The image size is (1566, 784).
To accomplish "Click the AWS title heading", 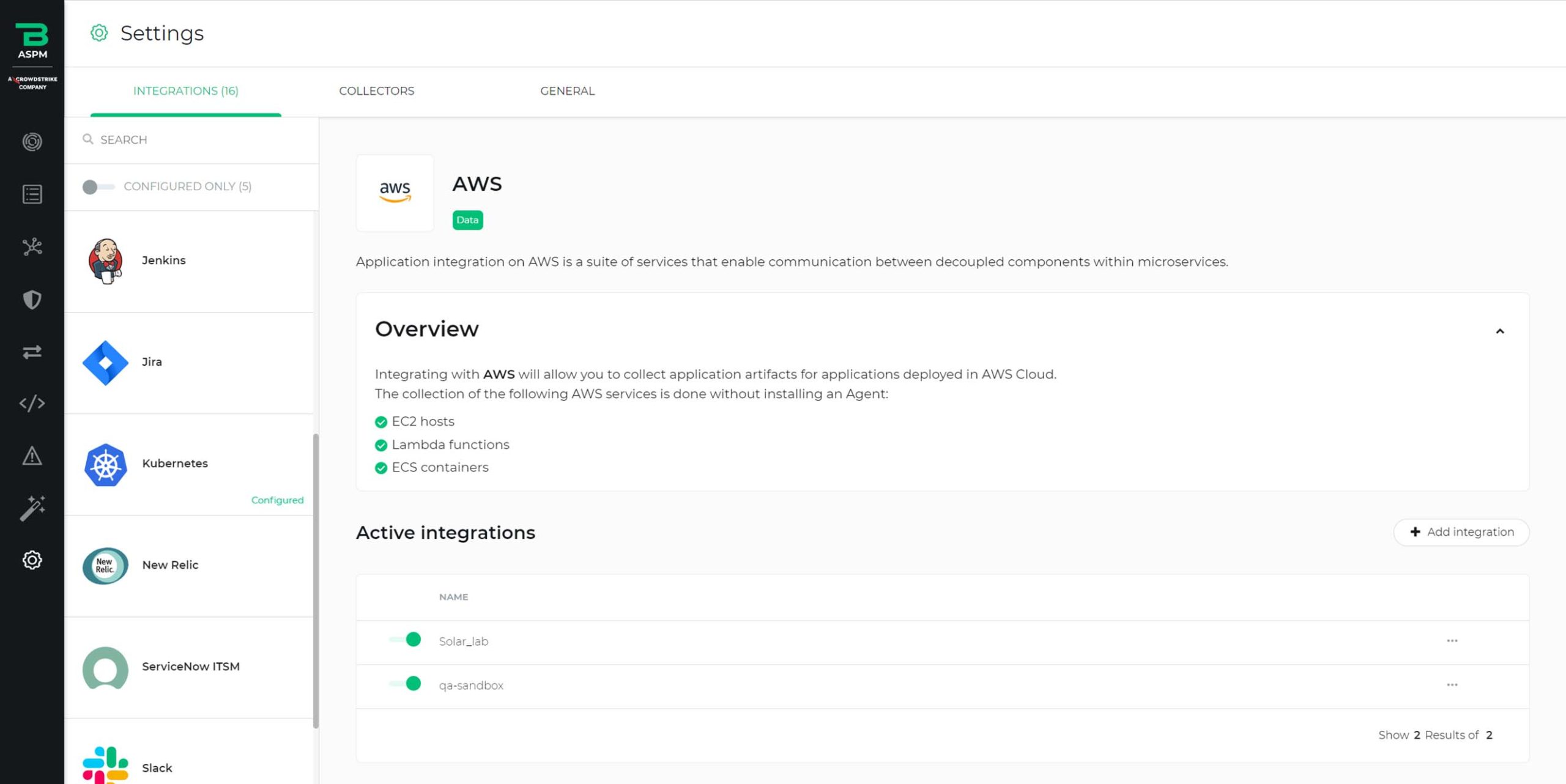I will pyautogui.click(x=477, y=184).
